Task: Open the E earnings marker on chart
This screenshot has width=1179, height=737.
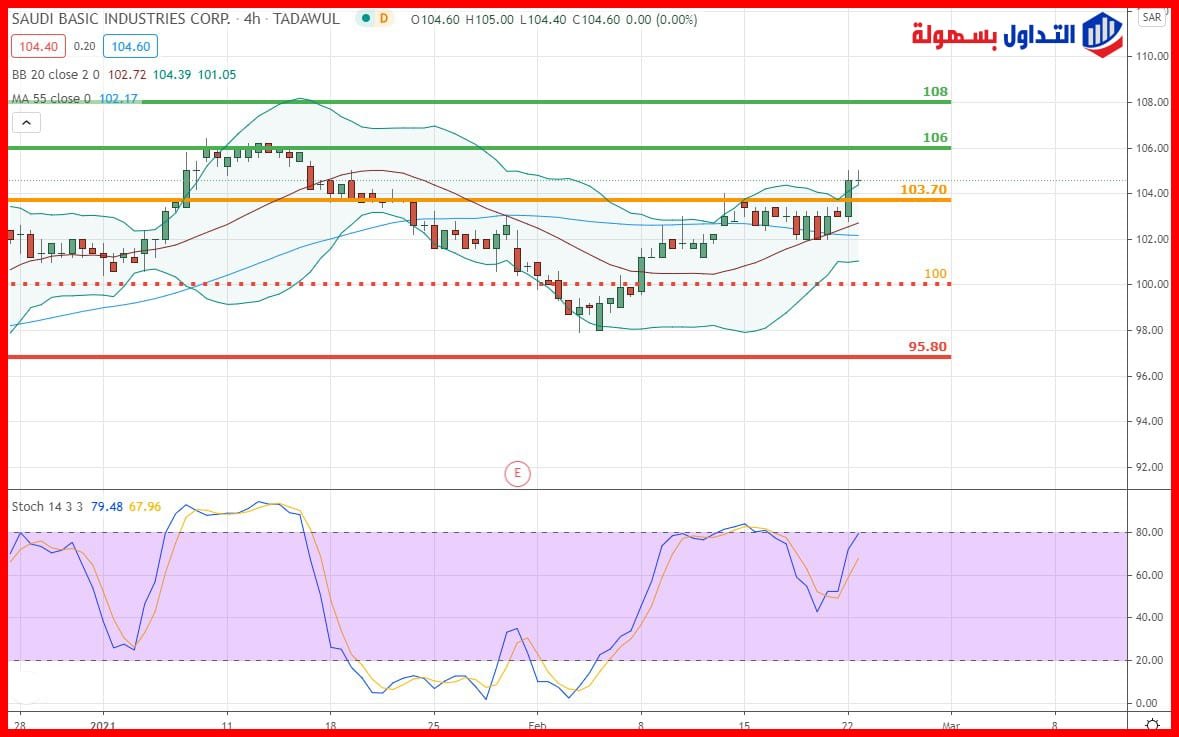Action: click(x=517, y=473)
